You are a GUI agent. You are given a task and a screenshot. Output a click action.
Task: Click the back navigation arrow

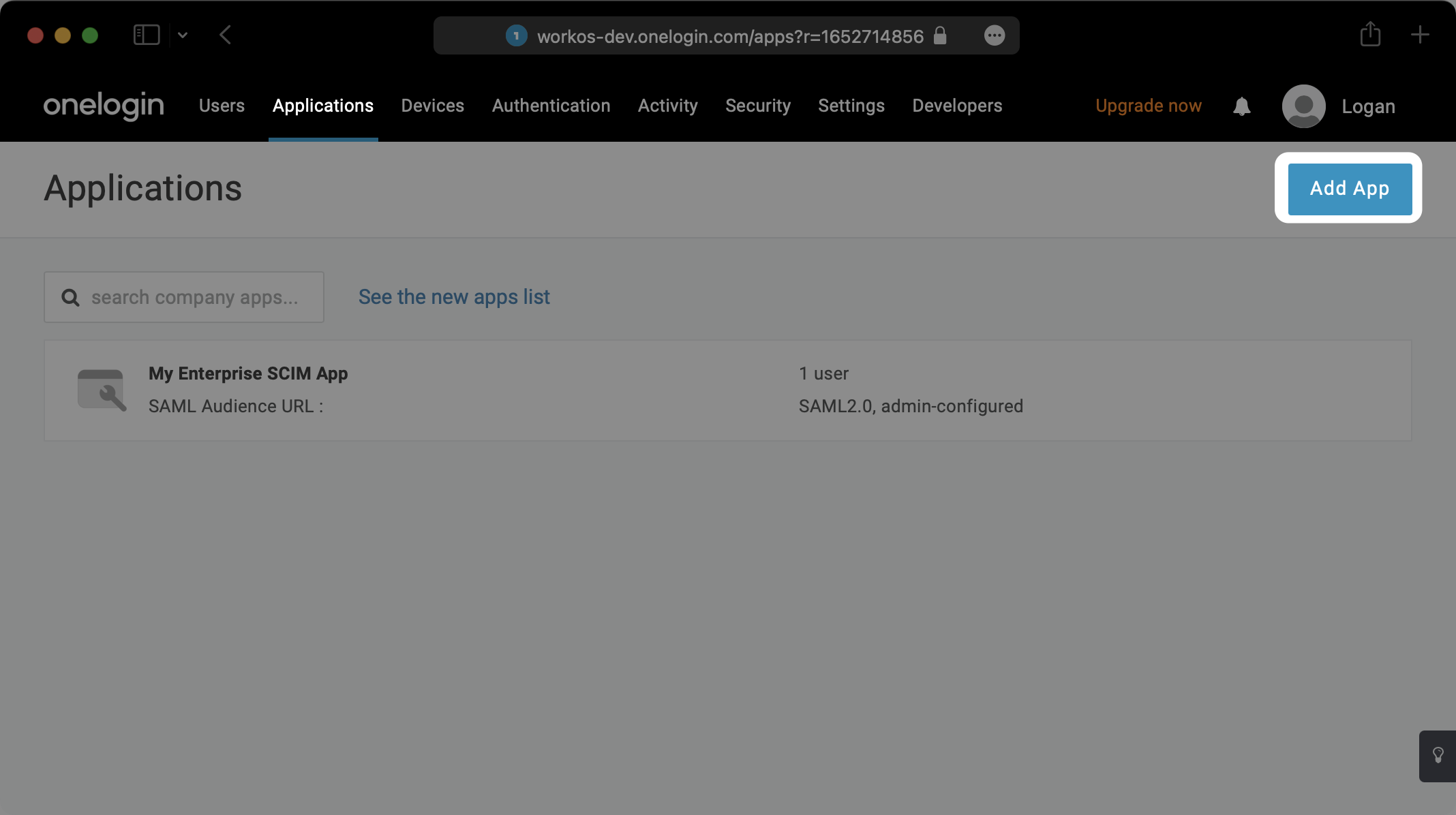[226, 35]
